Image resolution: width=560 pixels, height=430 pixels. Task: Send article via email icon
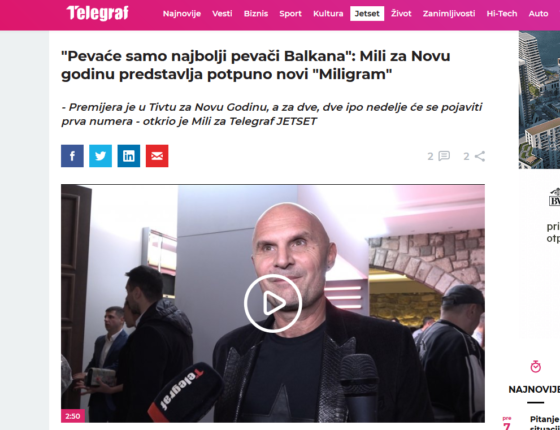coord(157,156)
